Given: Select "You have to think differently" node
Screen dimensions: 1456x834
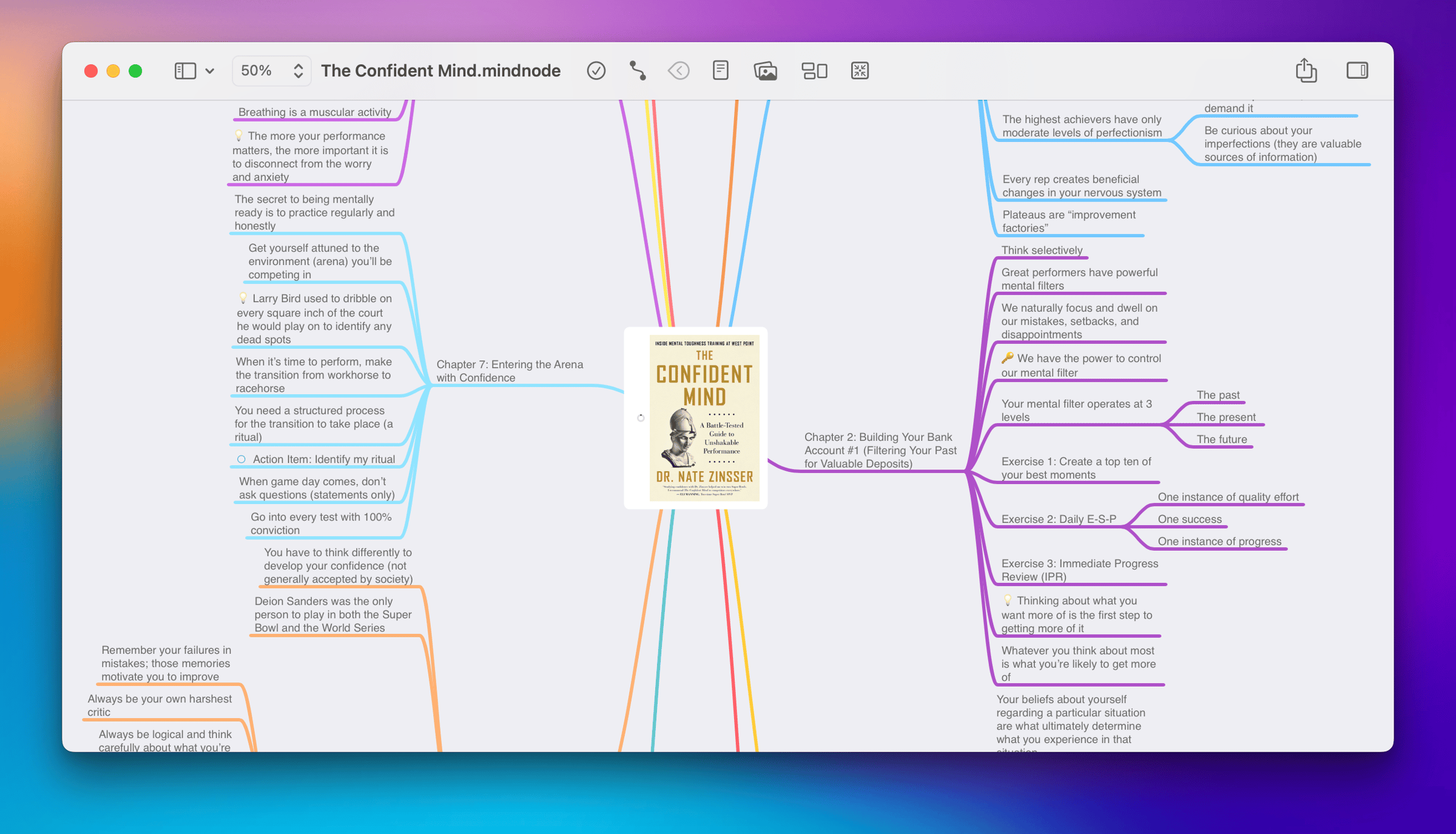Looking at the screenshot, I should (x=338, y=565).
